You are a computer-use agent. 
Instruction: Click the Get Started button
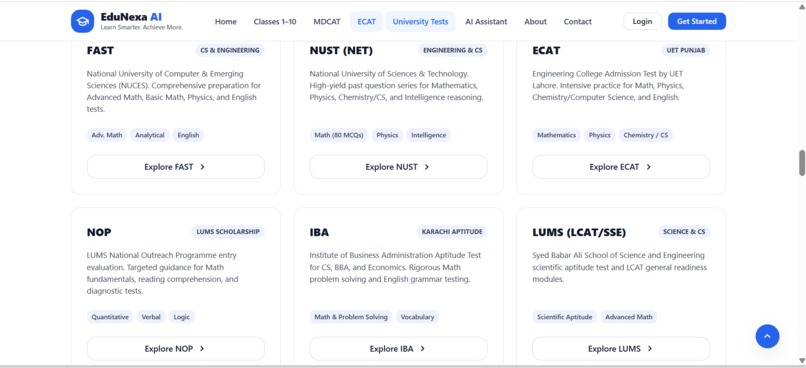(x=697, y=21)
